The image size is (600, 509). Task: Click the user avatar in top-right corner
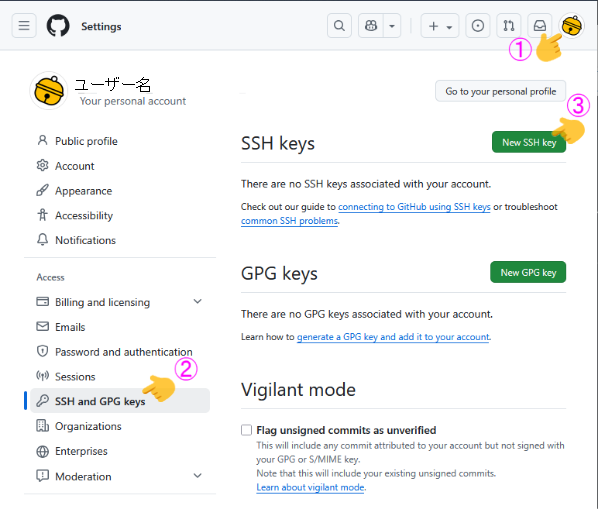[572, 26]
